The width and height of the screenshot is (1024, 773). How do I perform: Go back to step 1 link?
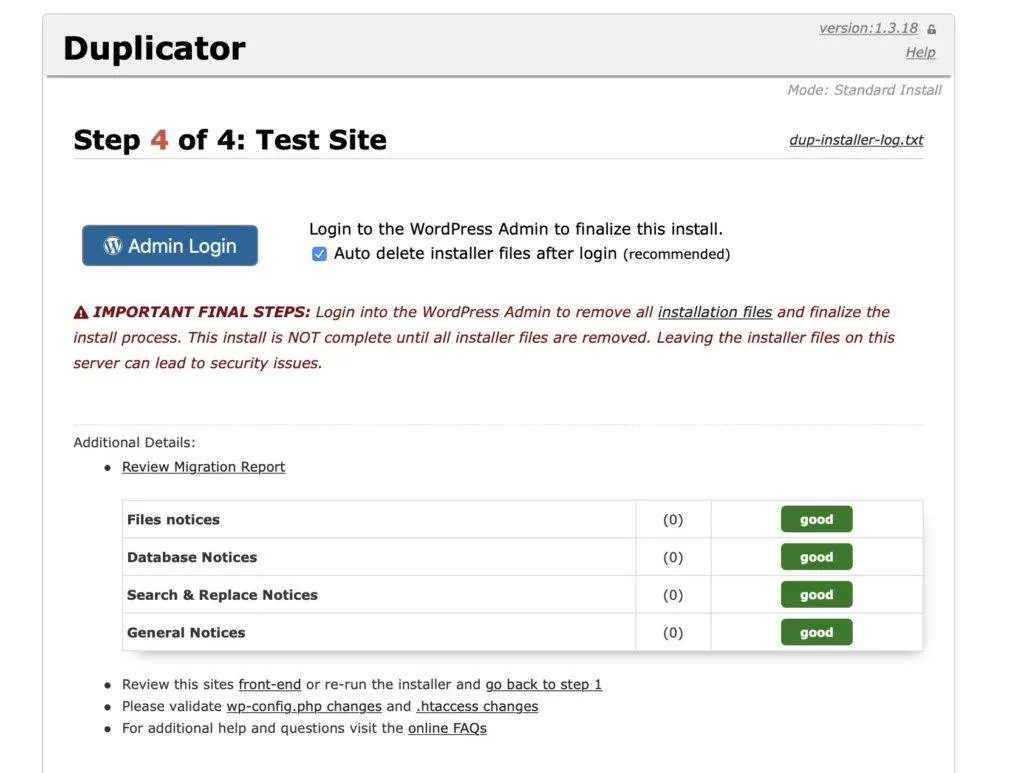click(x=543, y=685)
